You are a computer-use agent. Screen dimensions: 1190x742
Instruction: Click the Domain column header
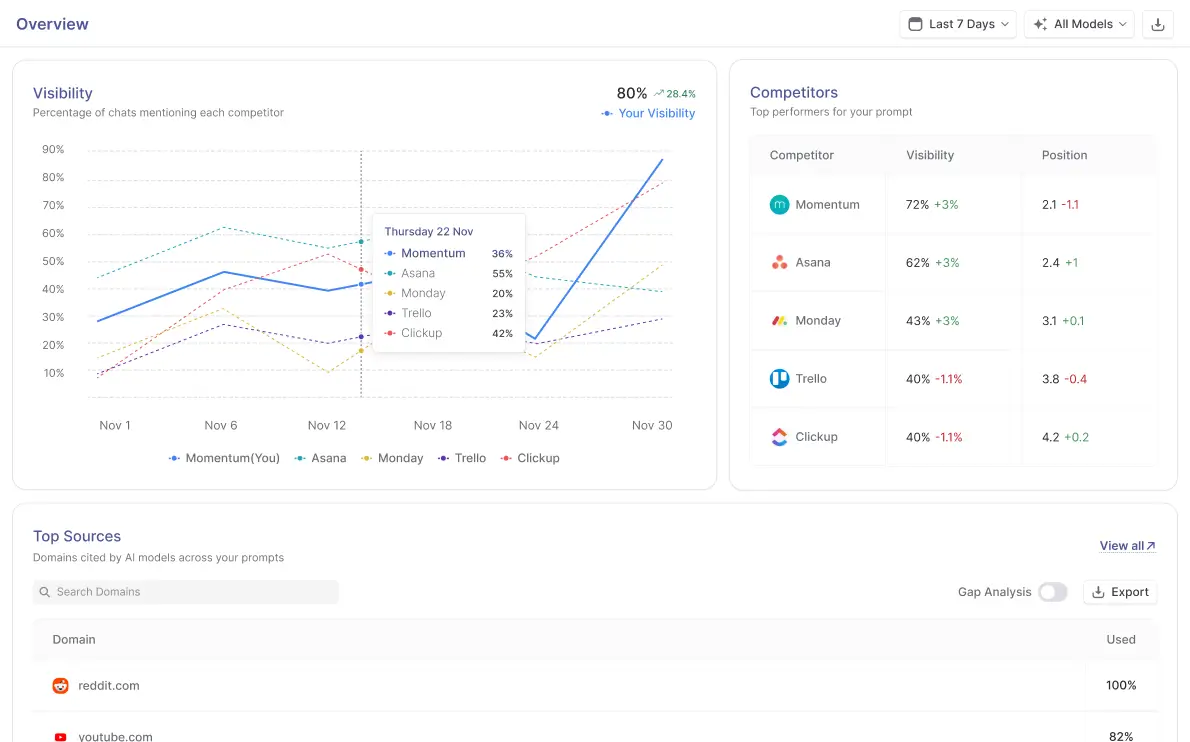click(x=74, y=639)
